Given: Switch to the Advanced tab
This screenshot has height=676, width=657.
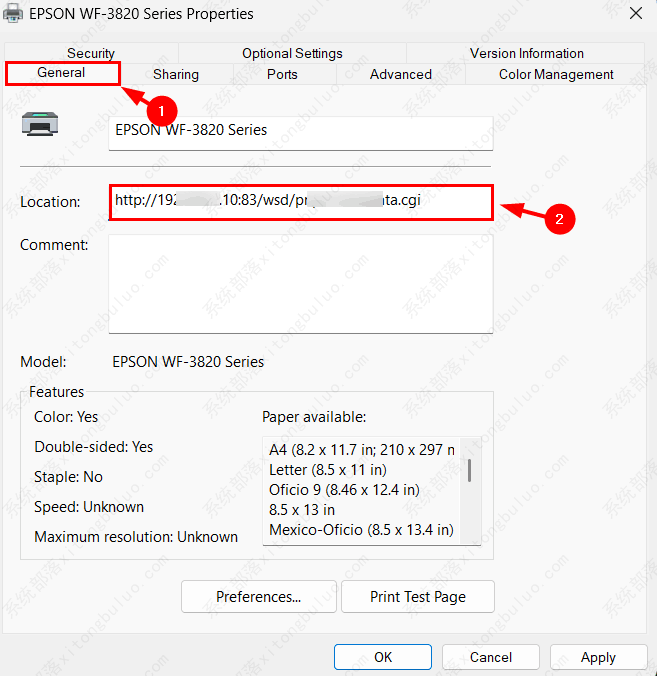Looking at the screenshot, I should 400,74.
